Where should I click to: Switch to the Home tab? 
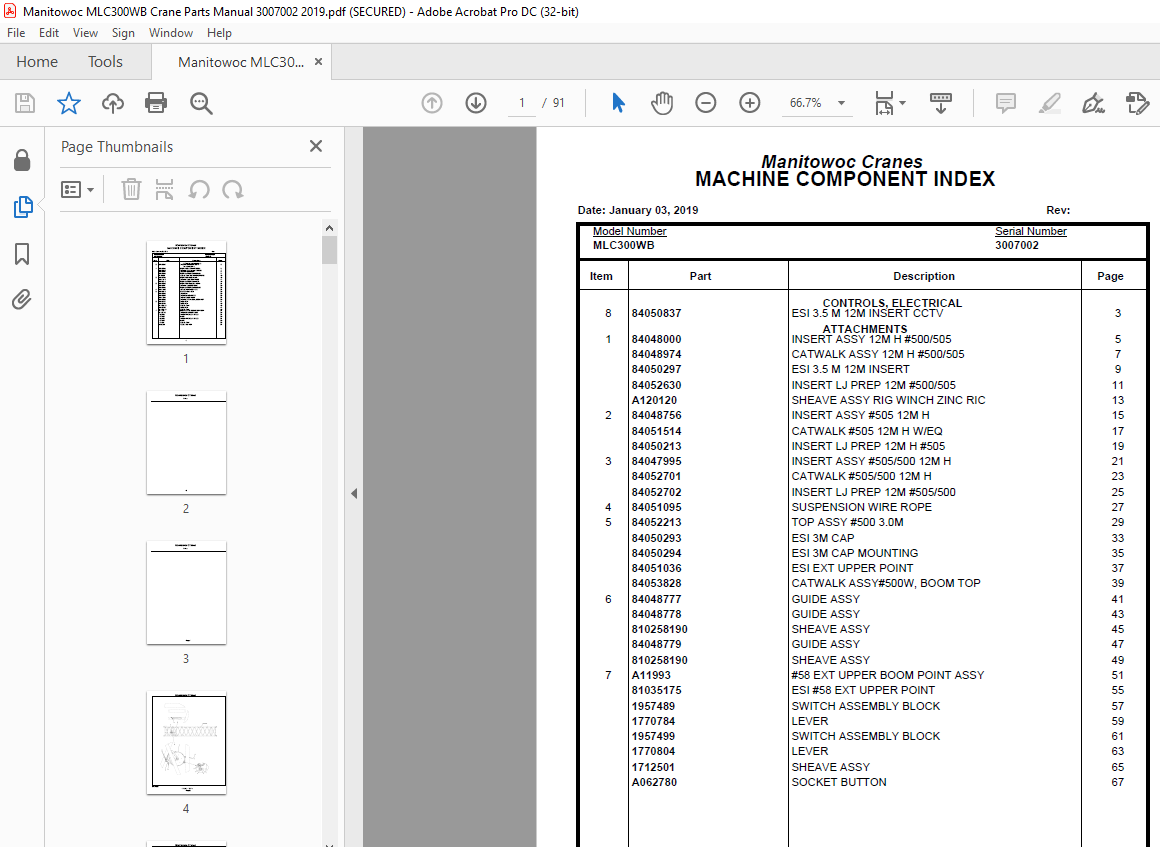pos(37,61)
